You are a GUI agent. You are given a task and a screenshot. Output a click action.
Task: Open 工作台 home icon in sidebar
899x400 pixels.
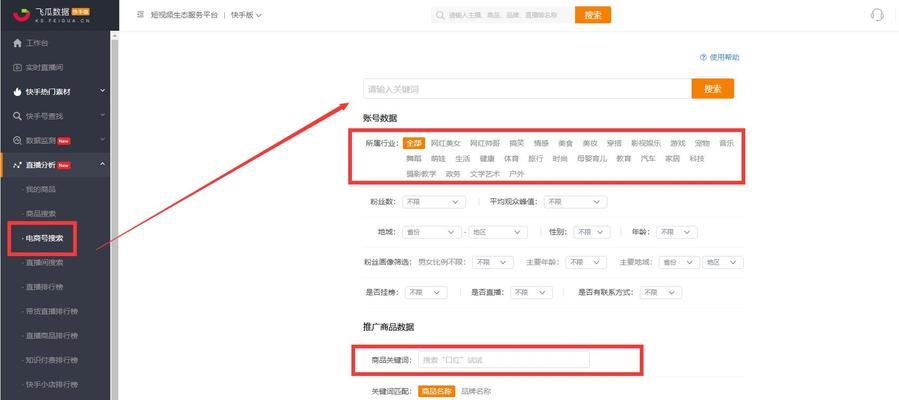coord(17,43)
